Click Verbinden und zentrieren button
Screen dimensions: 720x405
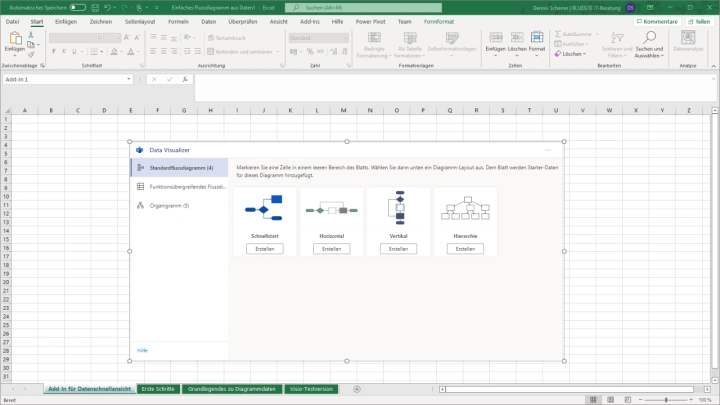pos(243,51)
